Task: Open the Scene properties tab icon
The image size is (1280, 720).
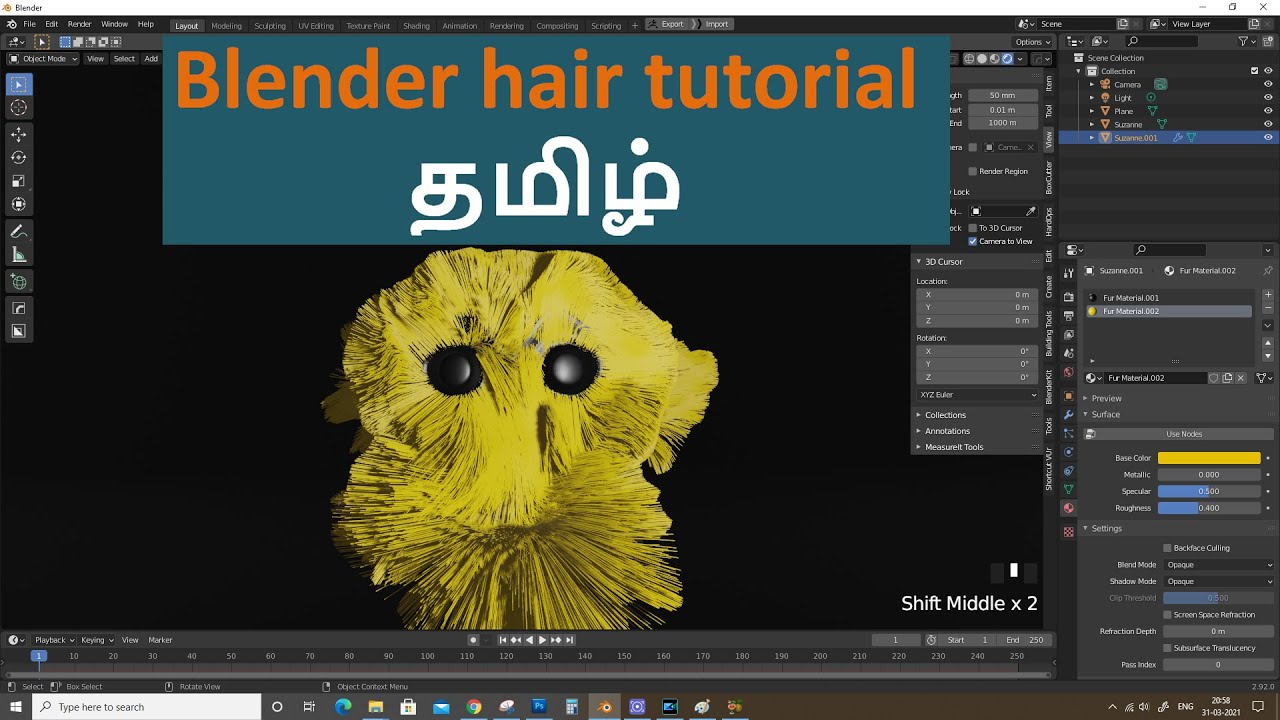Action: [1068, 354]
